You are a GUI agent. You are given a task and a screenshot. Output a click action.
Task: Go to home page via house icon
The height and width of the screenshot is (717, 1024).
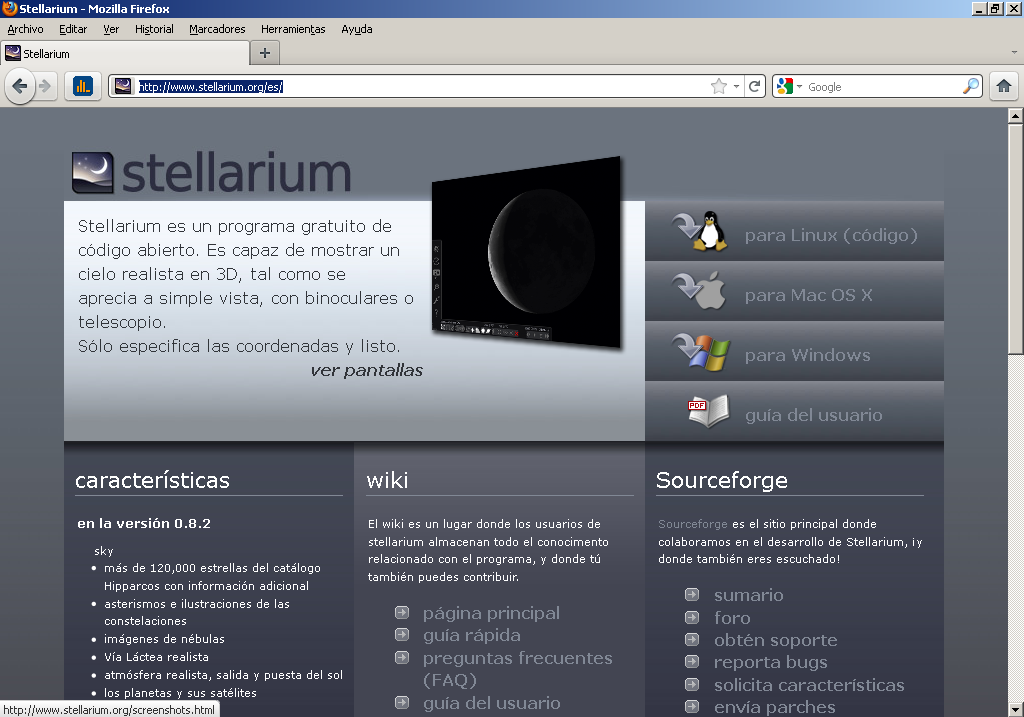[1004, 86]
